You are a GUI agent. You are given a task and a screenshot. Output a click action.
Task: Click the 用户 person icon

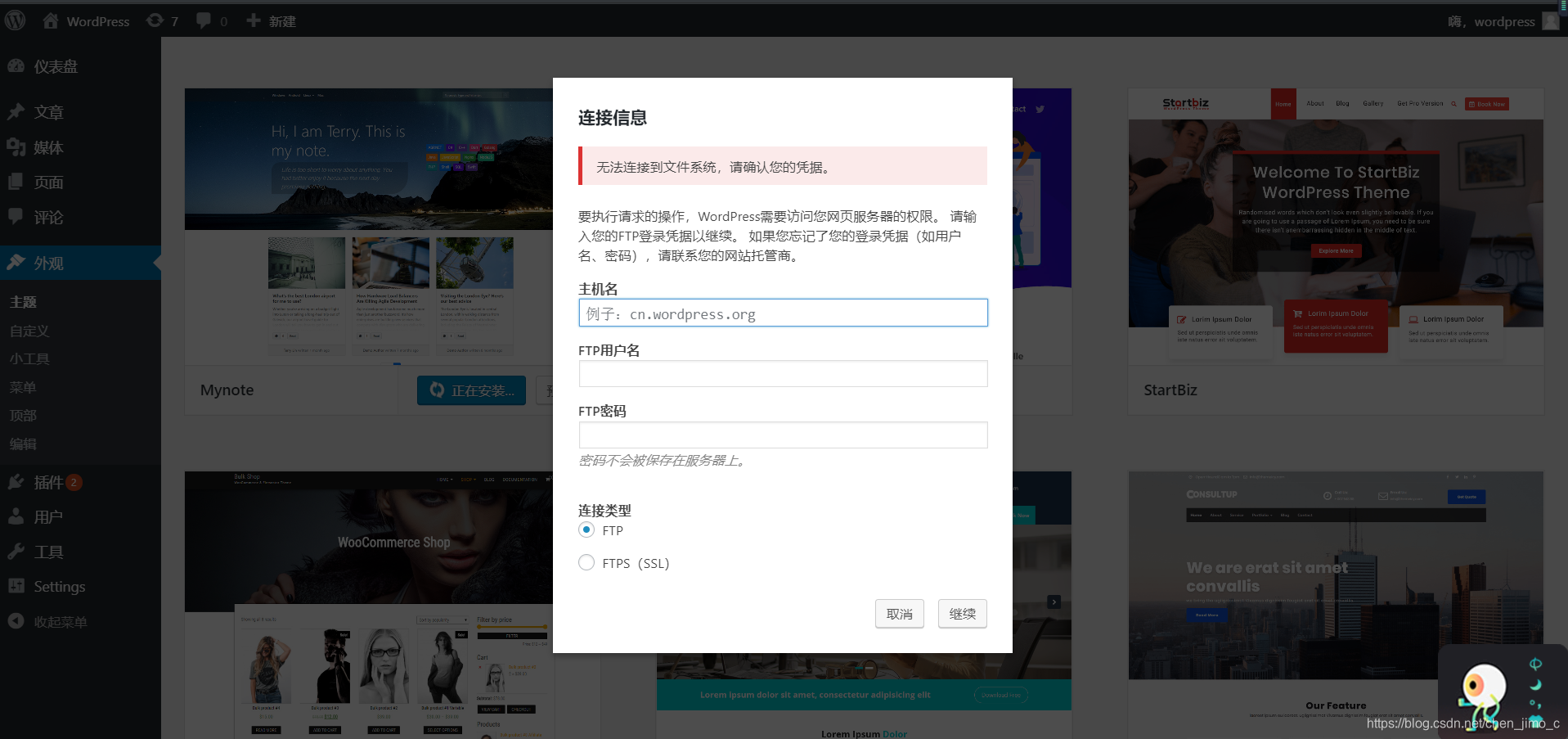coord(16,516)
